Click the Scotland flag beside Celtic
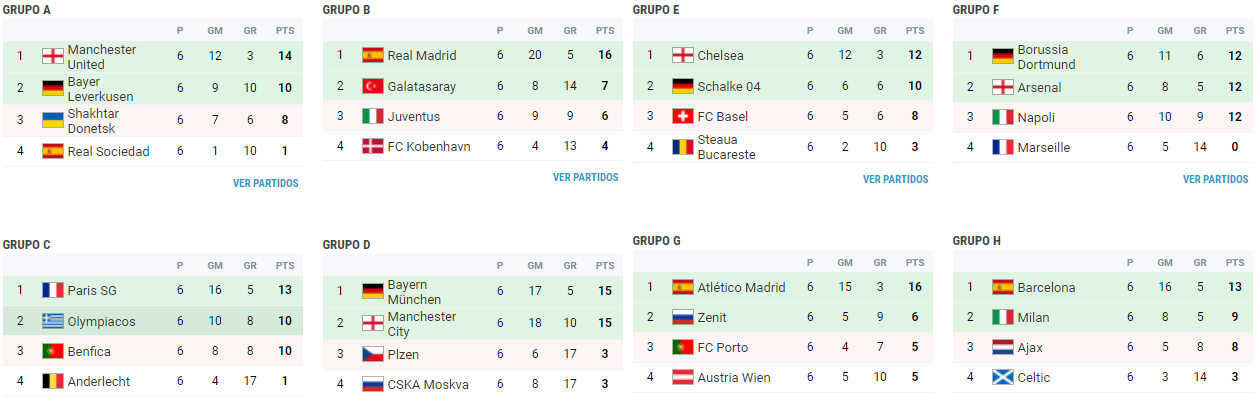Image resolution: width=1259 pixels, height=399 pixels. [1003, 377]
